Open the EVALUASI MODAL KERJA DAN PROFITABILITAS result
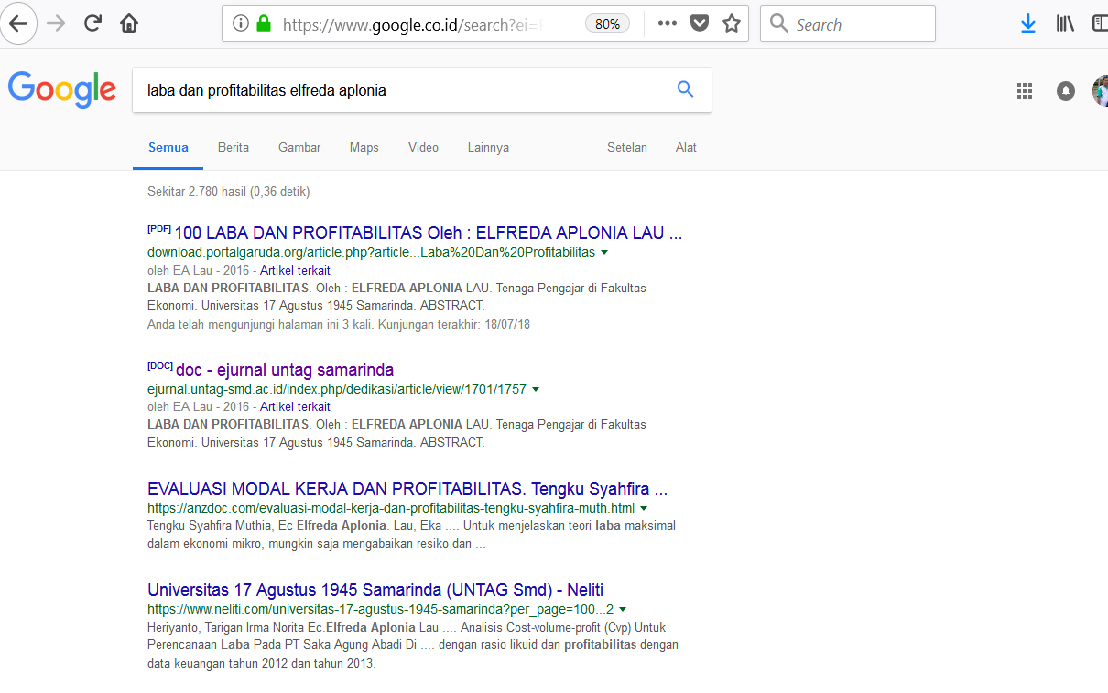1108x693 pixels. click(x=407, y=490)
